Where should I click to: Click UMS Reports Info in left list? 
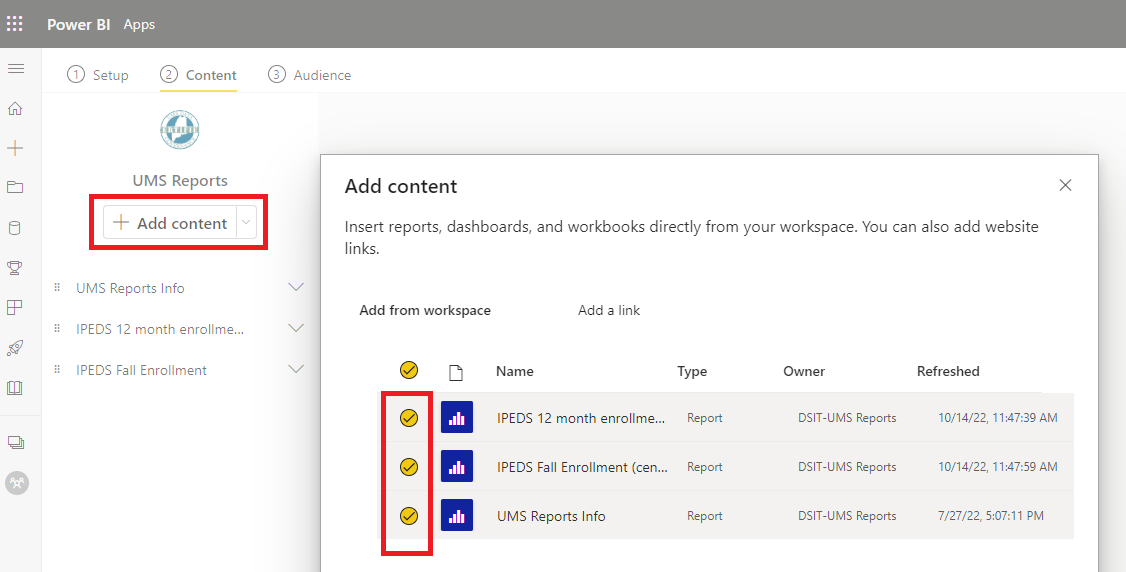click(130, 288)
